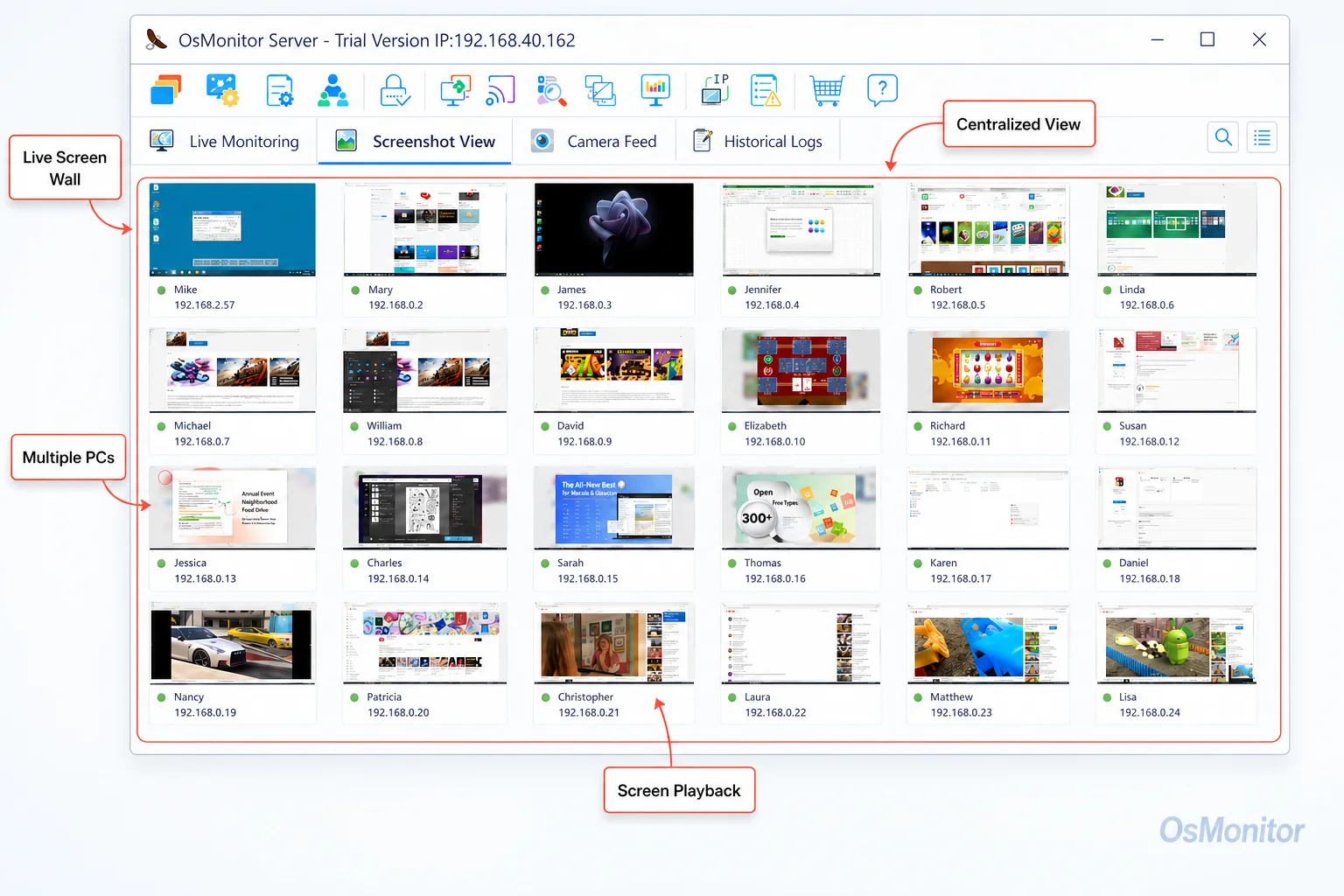
Task: Open the help question mark icon
Action: [882, 90]
